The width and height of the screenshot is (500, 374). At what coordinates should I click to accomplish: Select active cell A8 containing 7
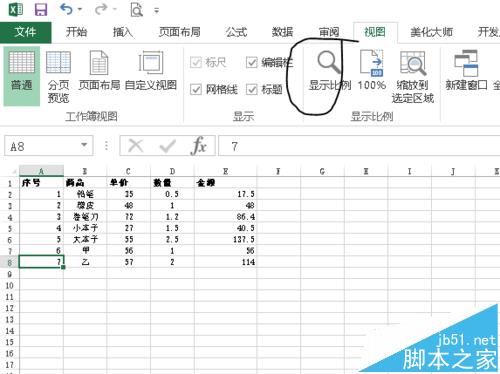41,262
